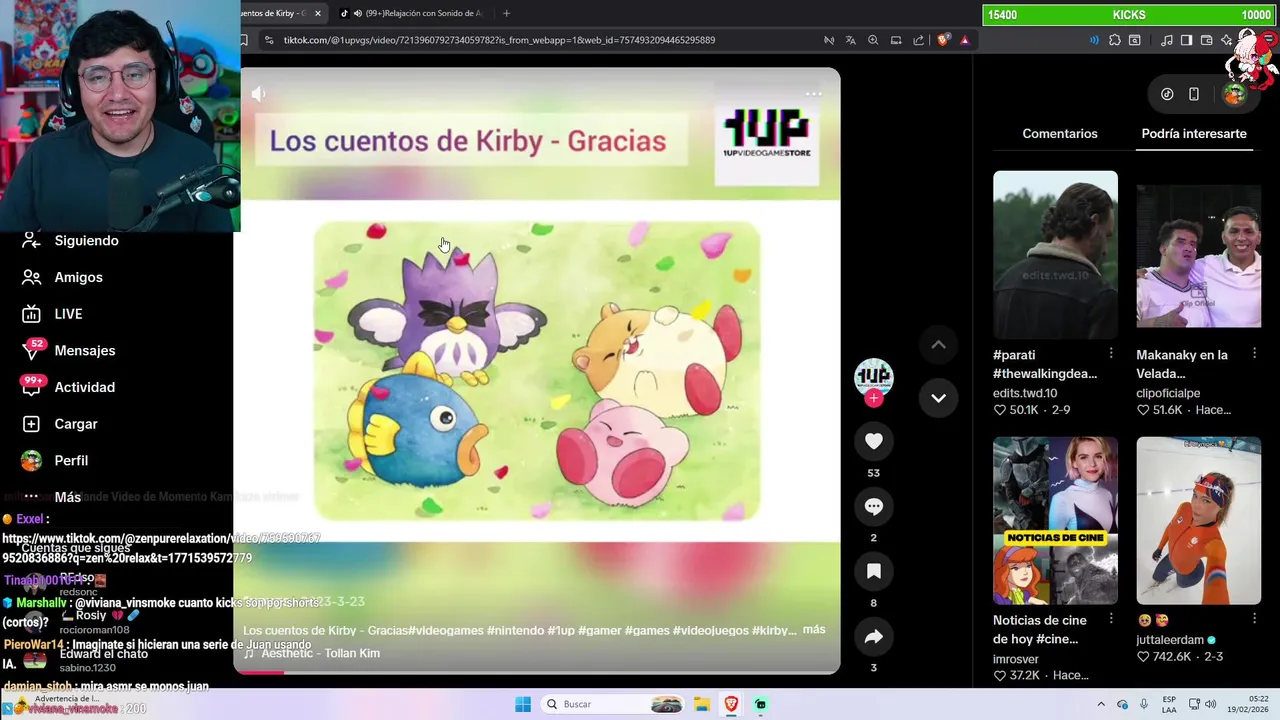Open the get-app phone icon at top right
1280x720 pixels.
1193,94
